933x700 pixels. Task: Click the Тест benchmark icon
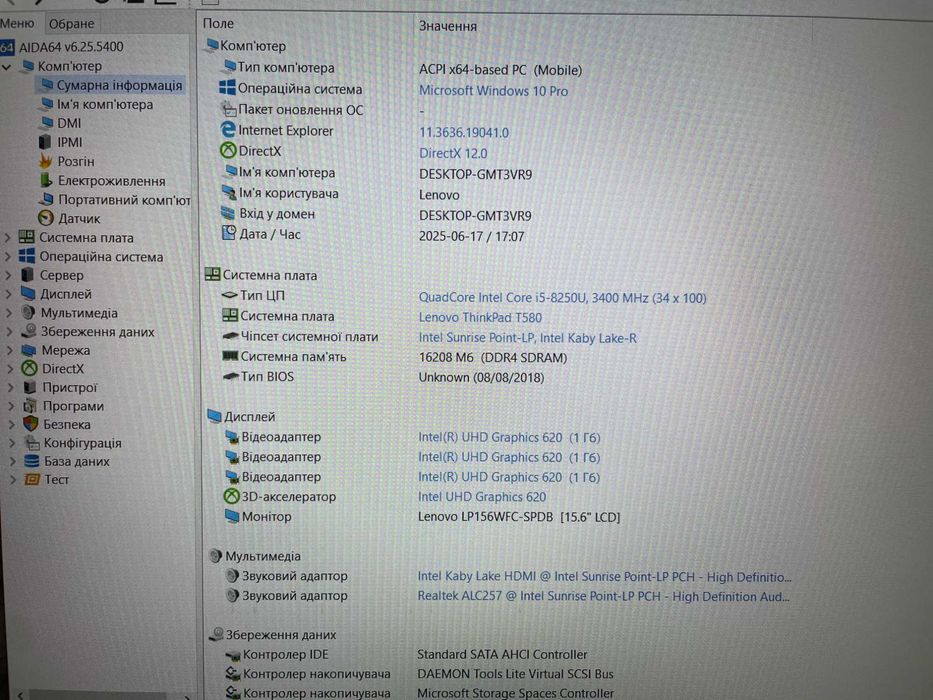coord(32,479)
